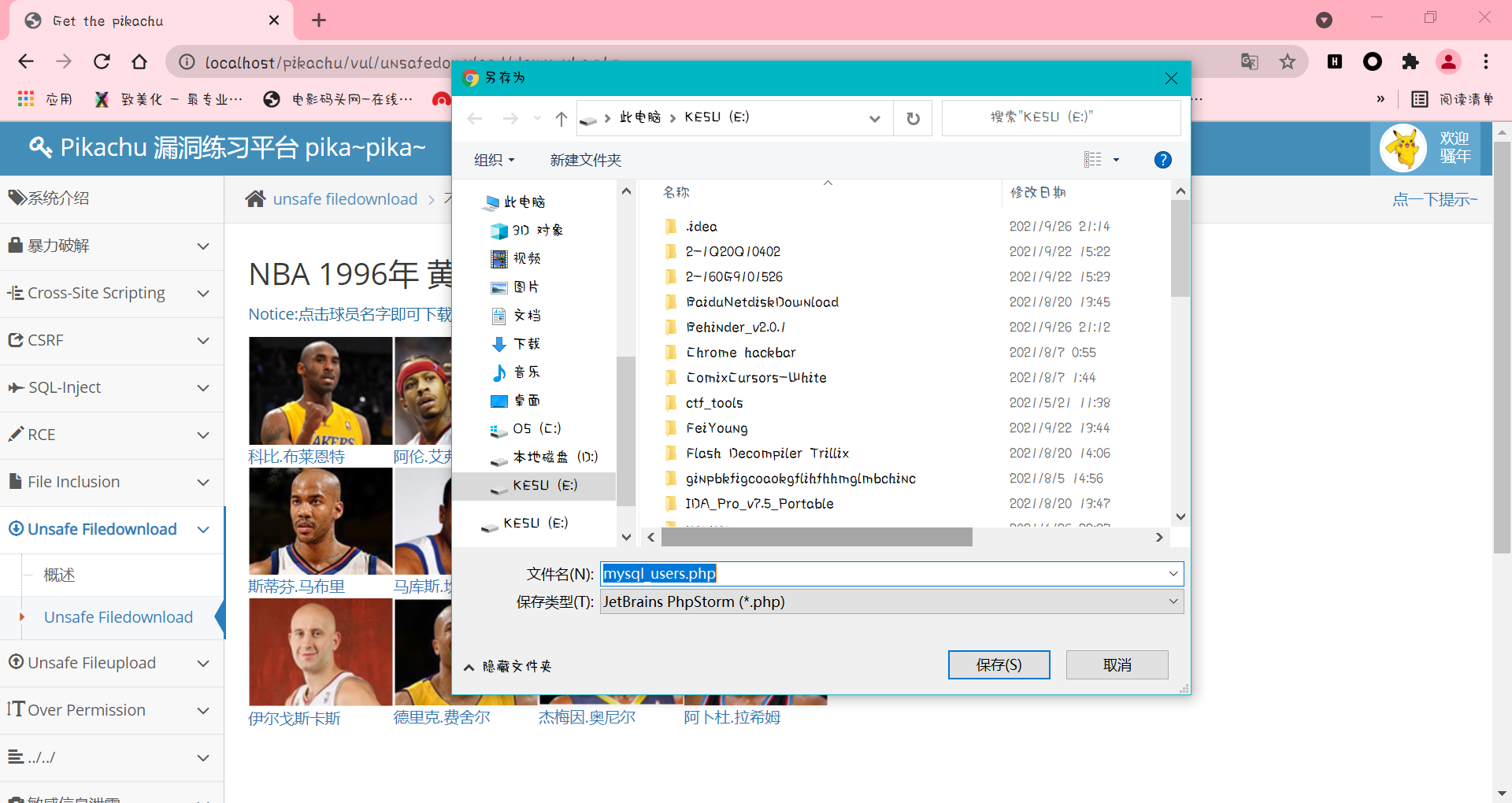
Task: Change file view layout icon
Action: 1092,160
